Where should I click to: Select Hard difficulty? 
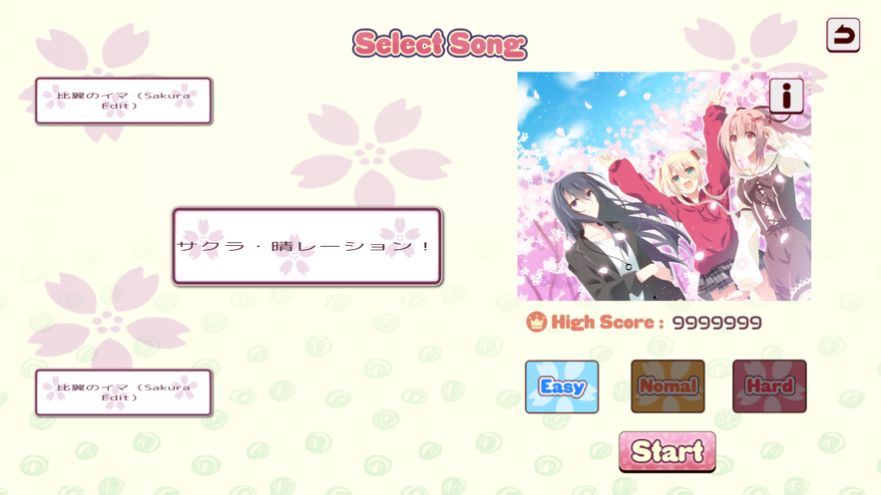(x=769, y=387)
